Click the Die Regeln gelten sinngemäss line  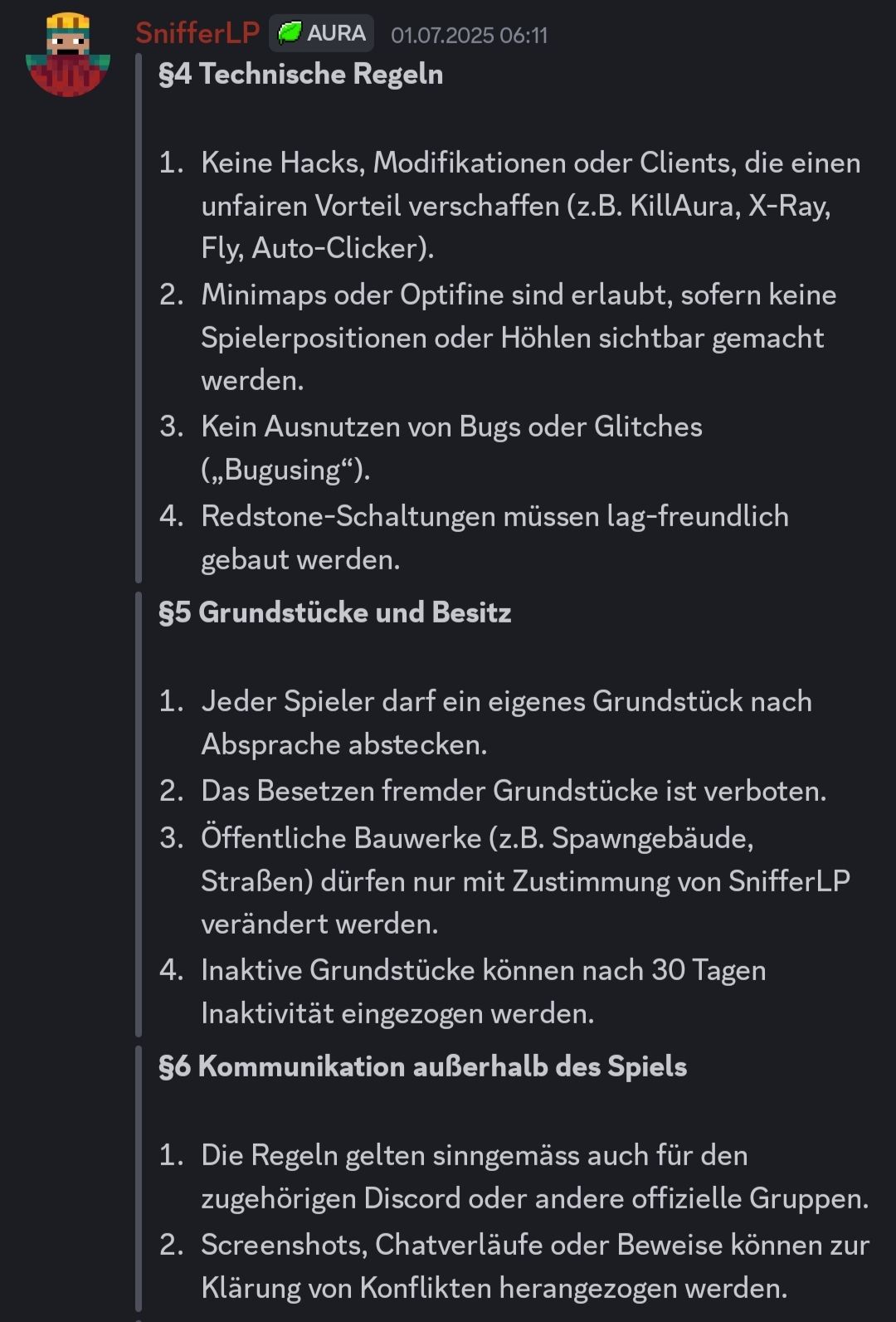(474, 1155)
